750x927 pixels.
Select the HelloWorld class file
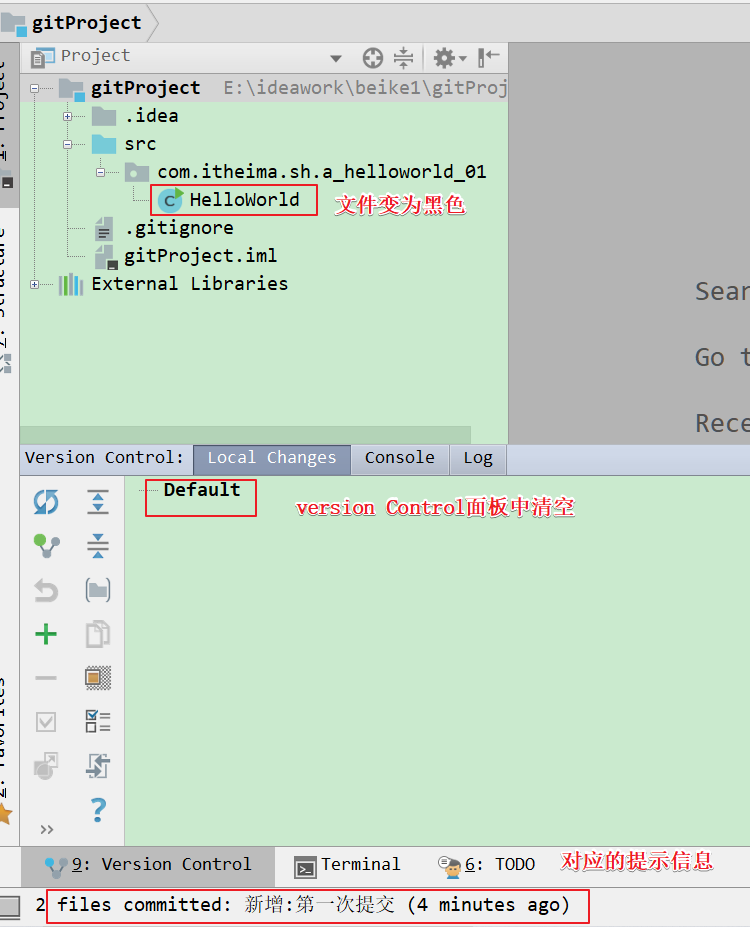coord(243,200)
